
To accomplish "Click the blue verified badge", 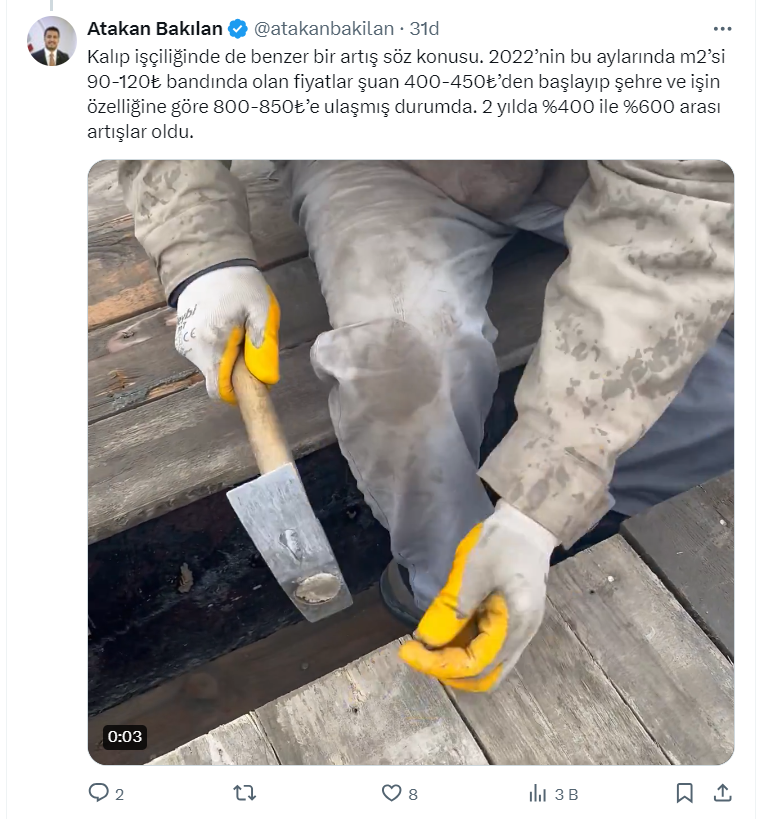I will (238, 29).
